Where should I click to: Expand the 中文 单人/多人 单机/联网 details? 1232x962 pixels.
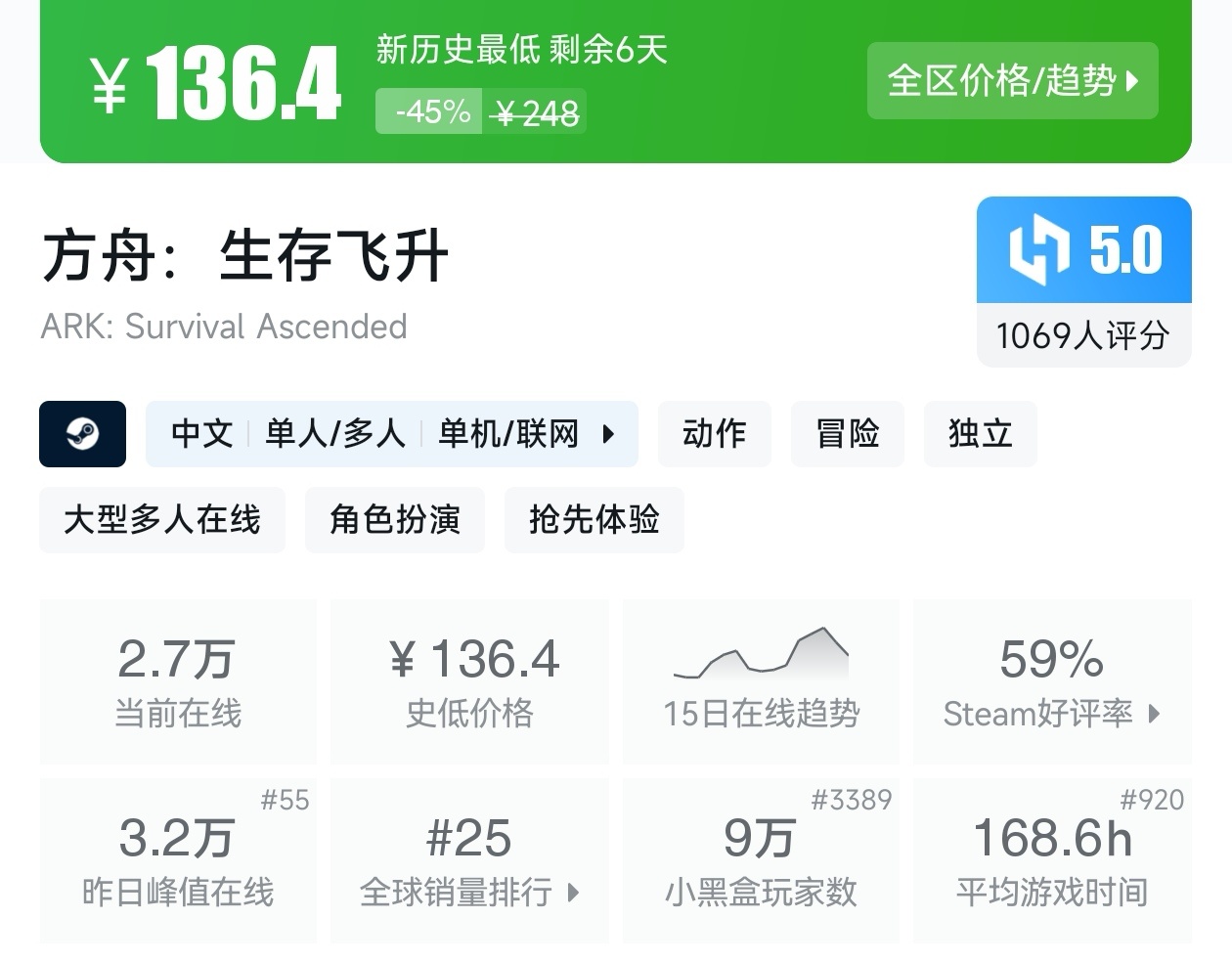[x=392, y=433]
